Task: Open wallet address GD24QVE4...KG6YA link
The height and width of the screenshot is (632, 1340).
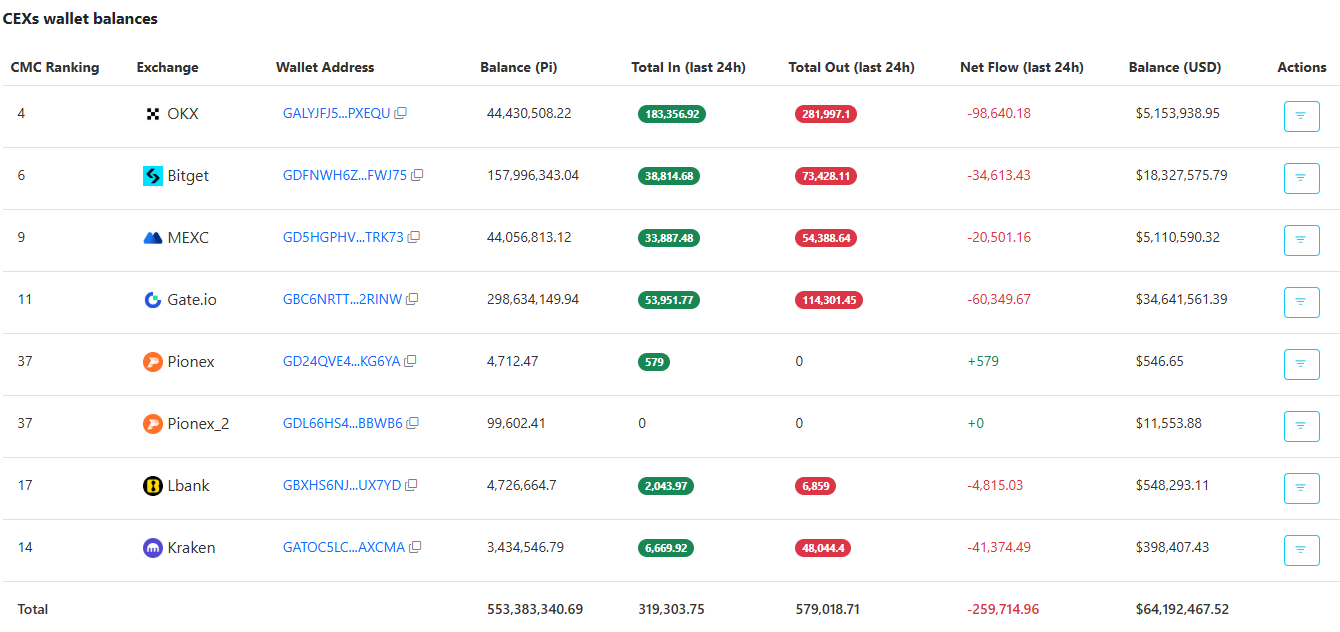Action: coord(341,361)
